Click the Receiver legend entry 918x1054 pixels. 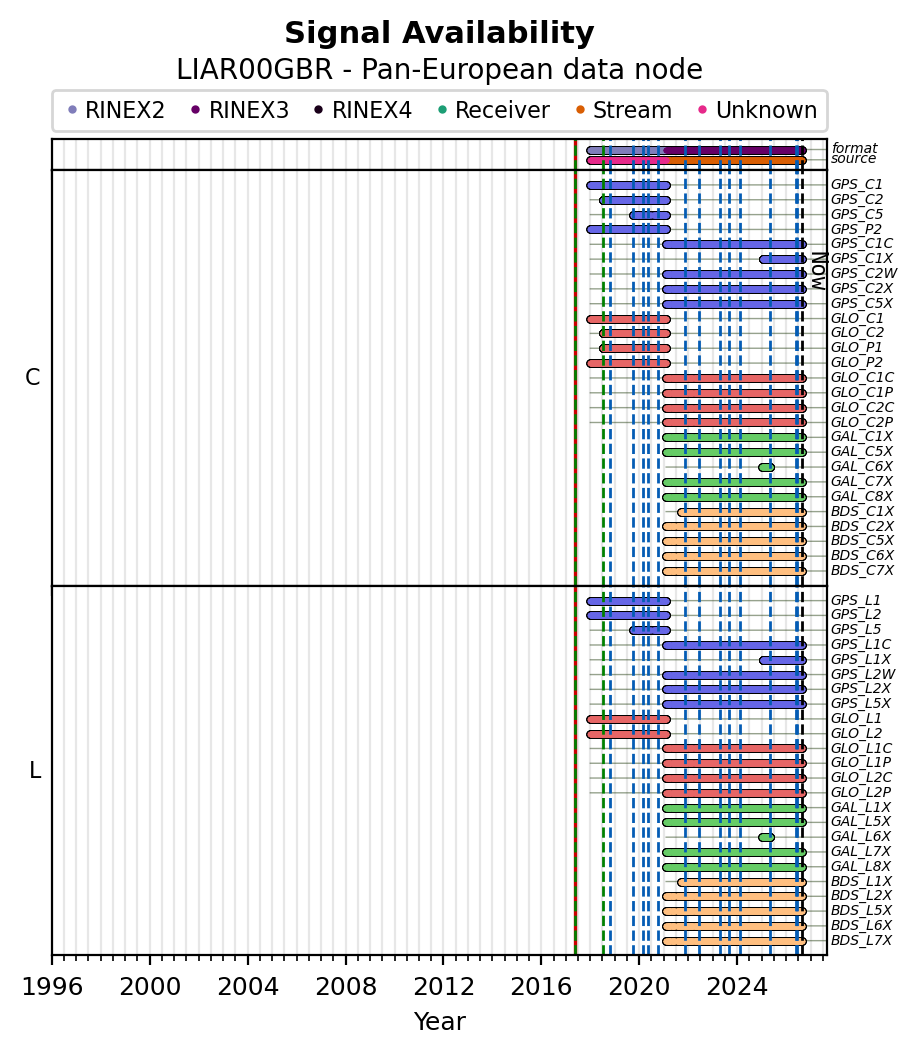(x=494, y=110)
